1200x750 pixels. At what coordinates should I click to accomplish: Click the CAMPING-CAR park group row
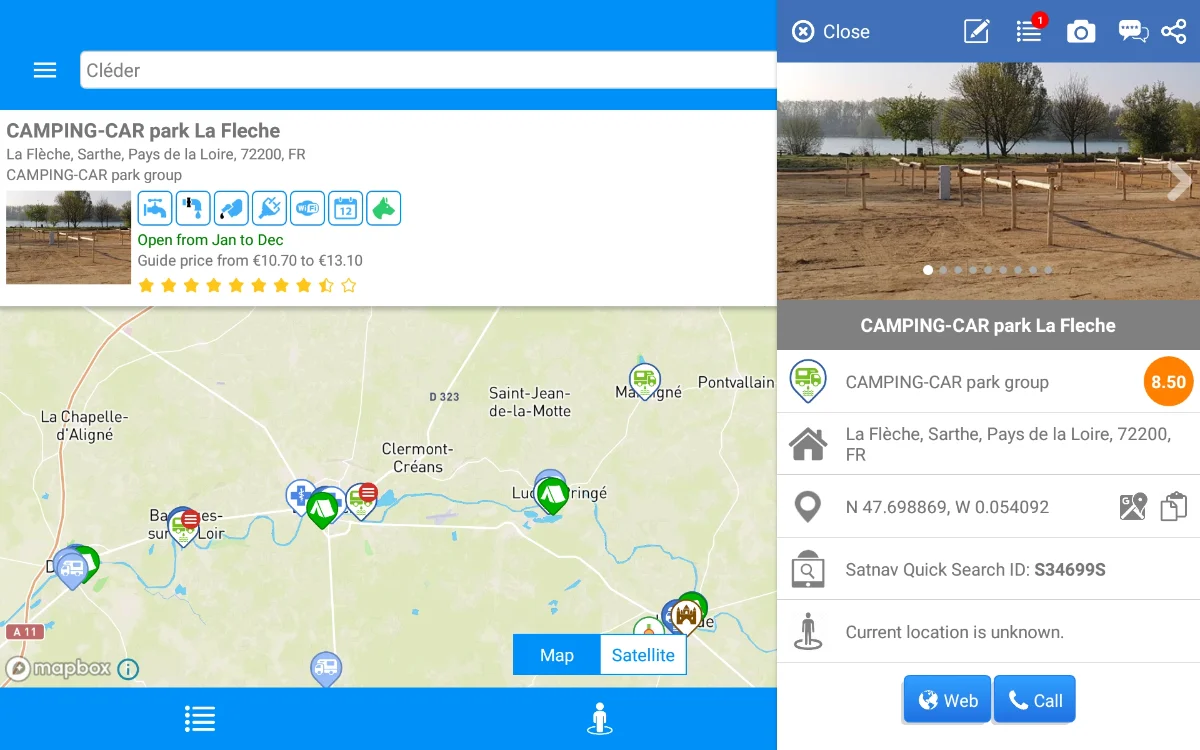[988, 382]
